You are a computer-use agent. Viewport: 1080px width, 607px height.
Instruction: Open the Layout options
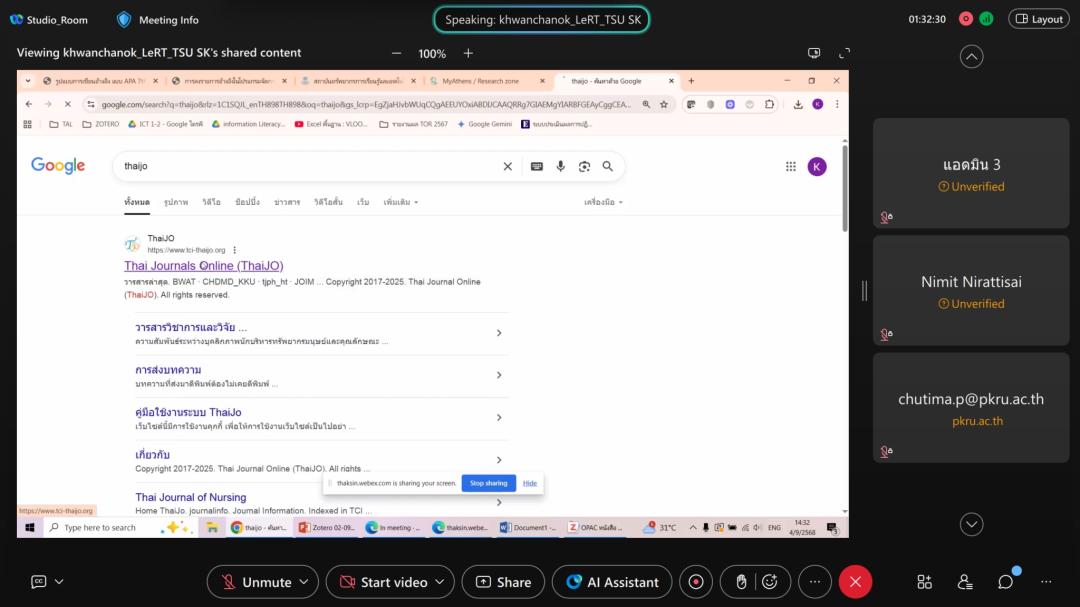click(x=1038, y=19)
